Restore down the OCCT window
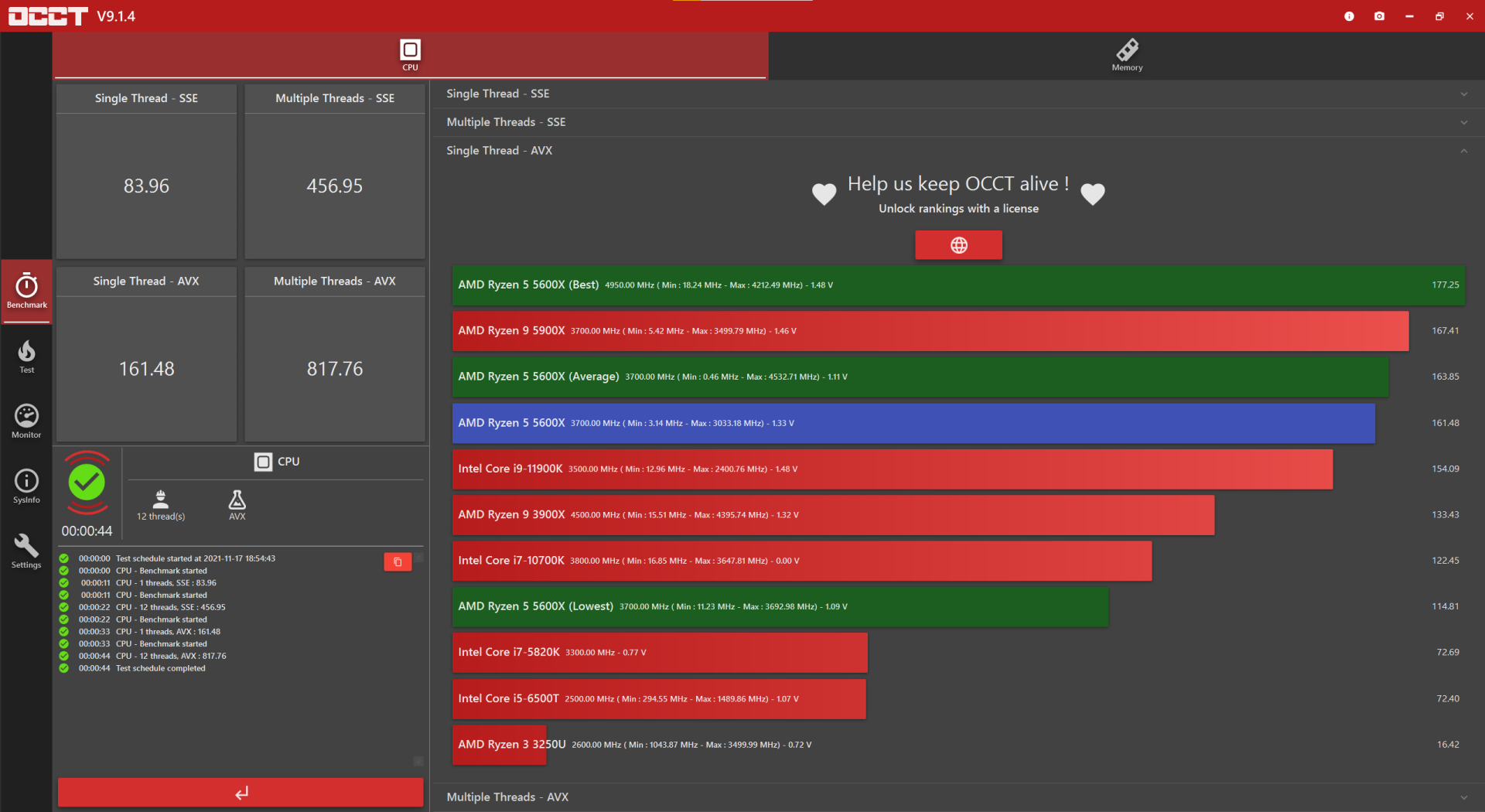 (1439, 16)
